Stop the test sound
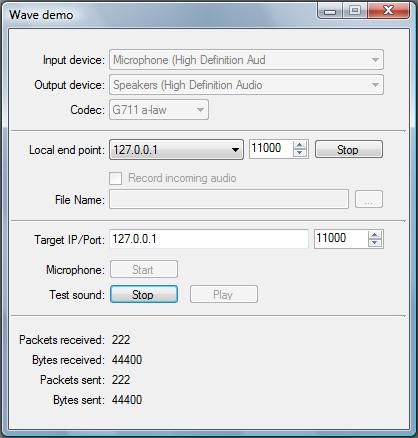 pyautogui.click(x=144, y=294)
